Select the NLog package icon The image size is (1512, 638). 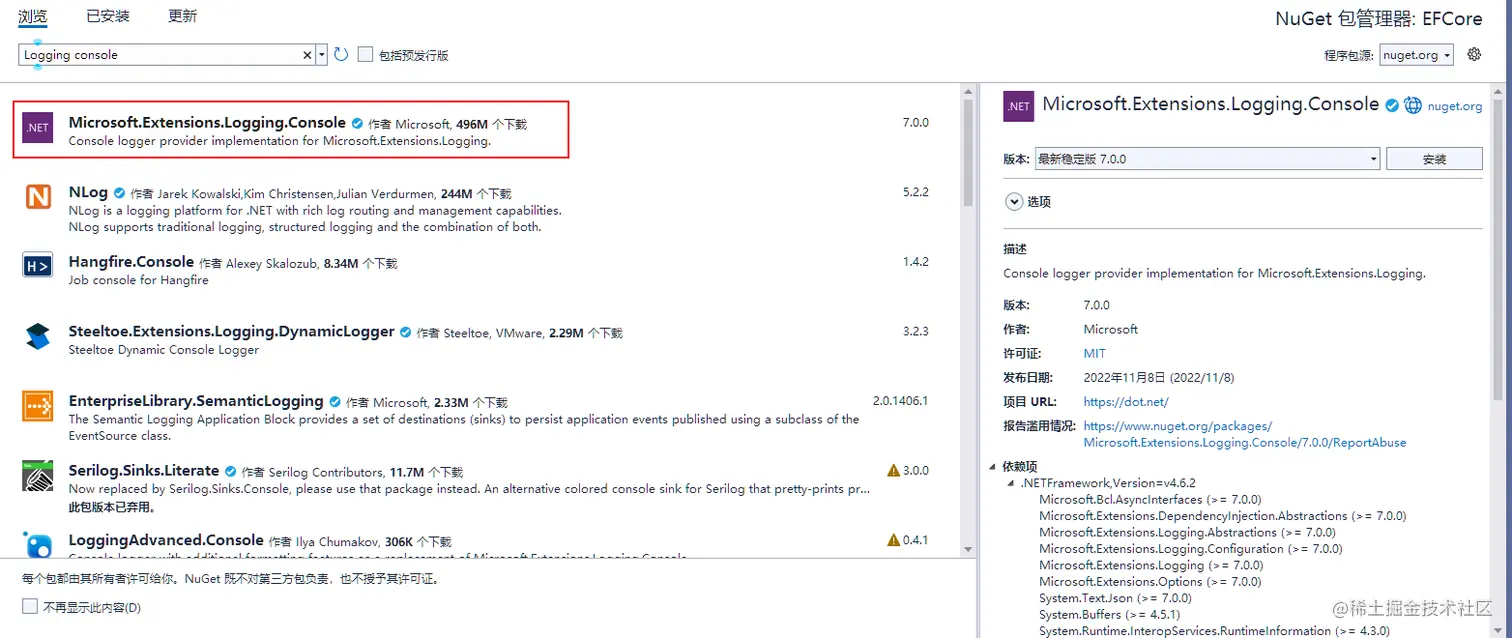(38, 197)
